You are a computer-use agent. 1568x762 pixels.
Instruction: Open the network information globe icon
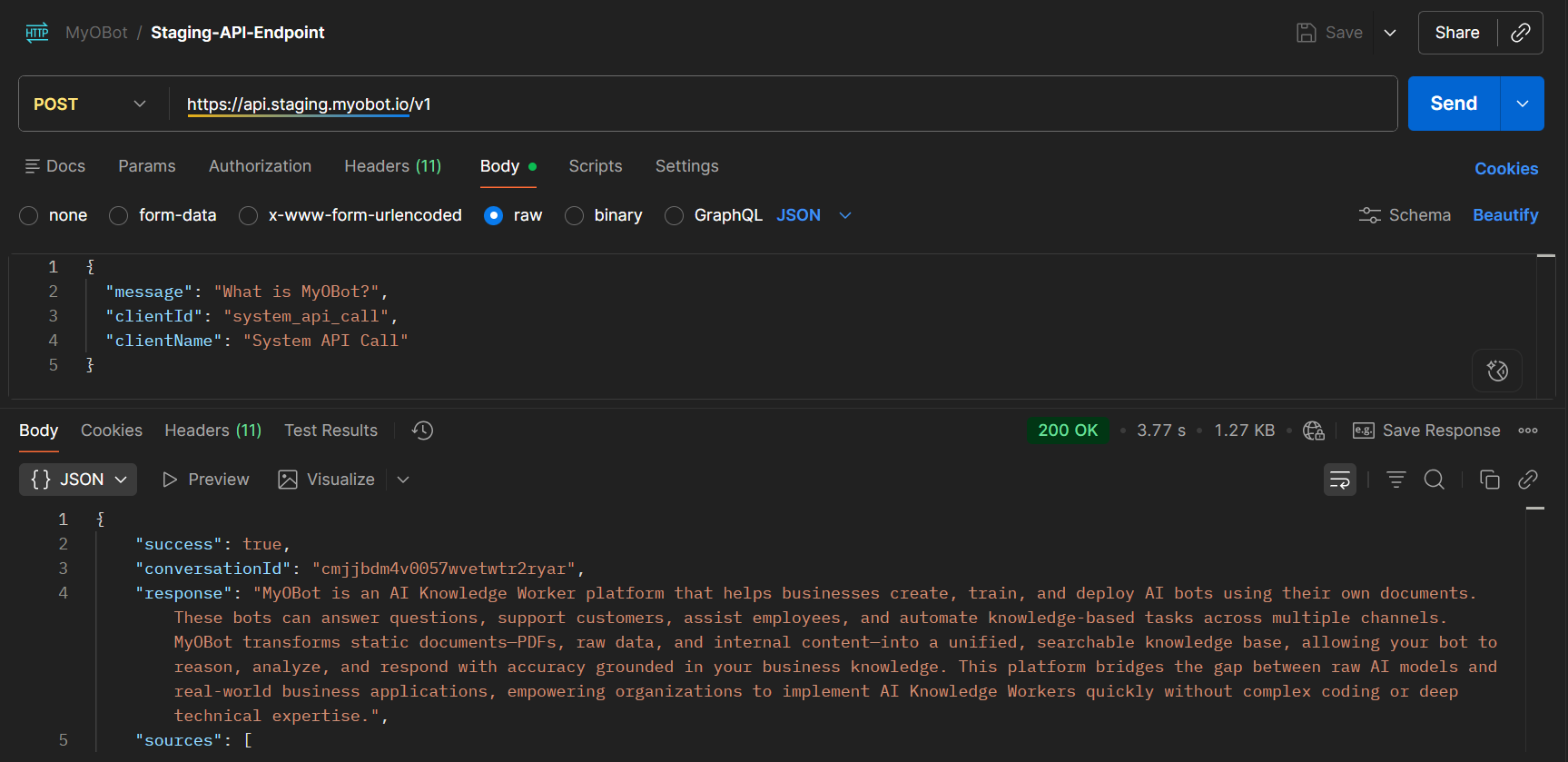[x=1313, y=430]
